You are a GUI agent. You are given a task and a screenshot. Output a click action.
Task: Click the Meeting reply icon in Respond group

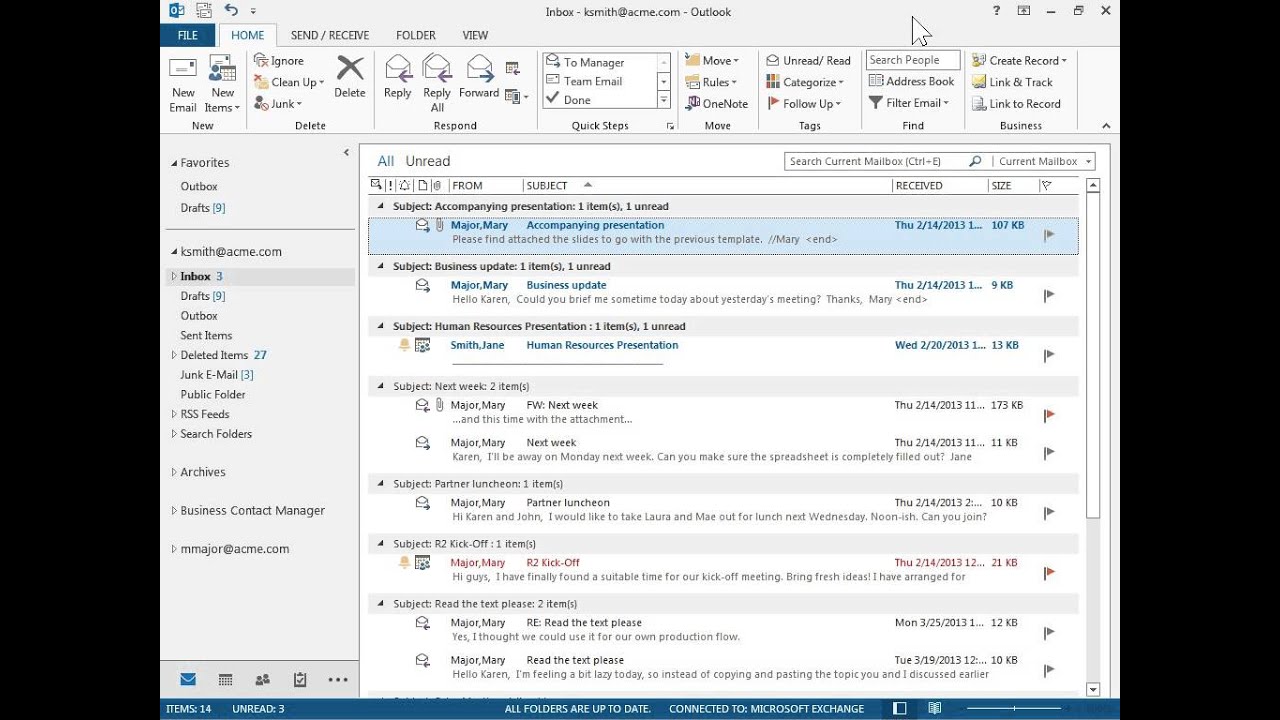coord(512,68)
